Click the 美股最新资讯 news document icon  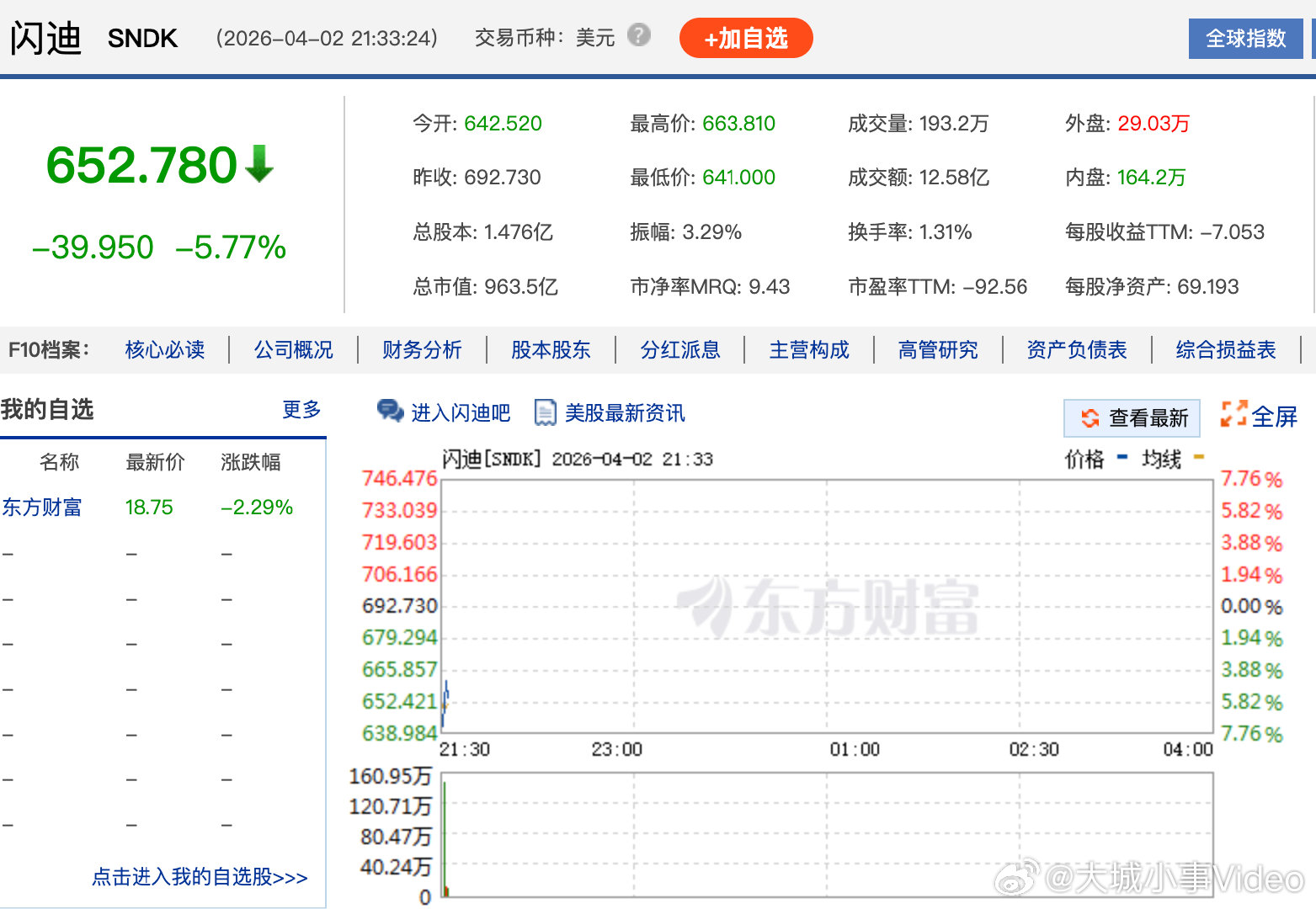tap(546, 412)
